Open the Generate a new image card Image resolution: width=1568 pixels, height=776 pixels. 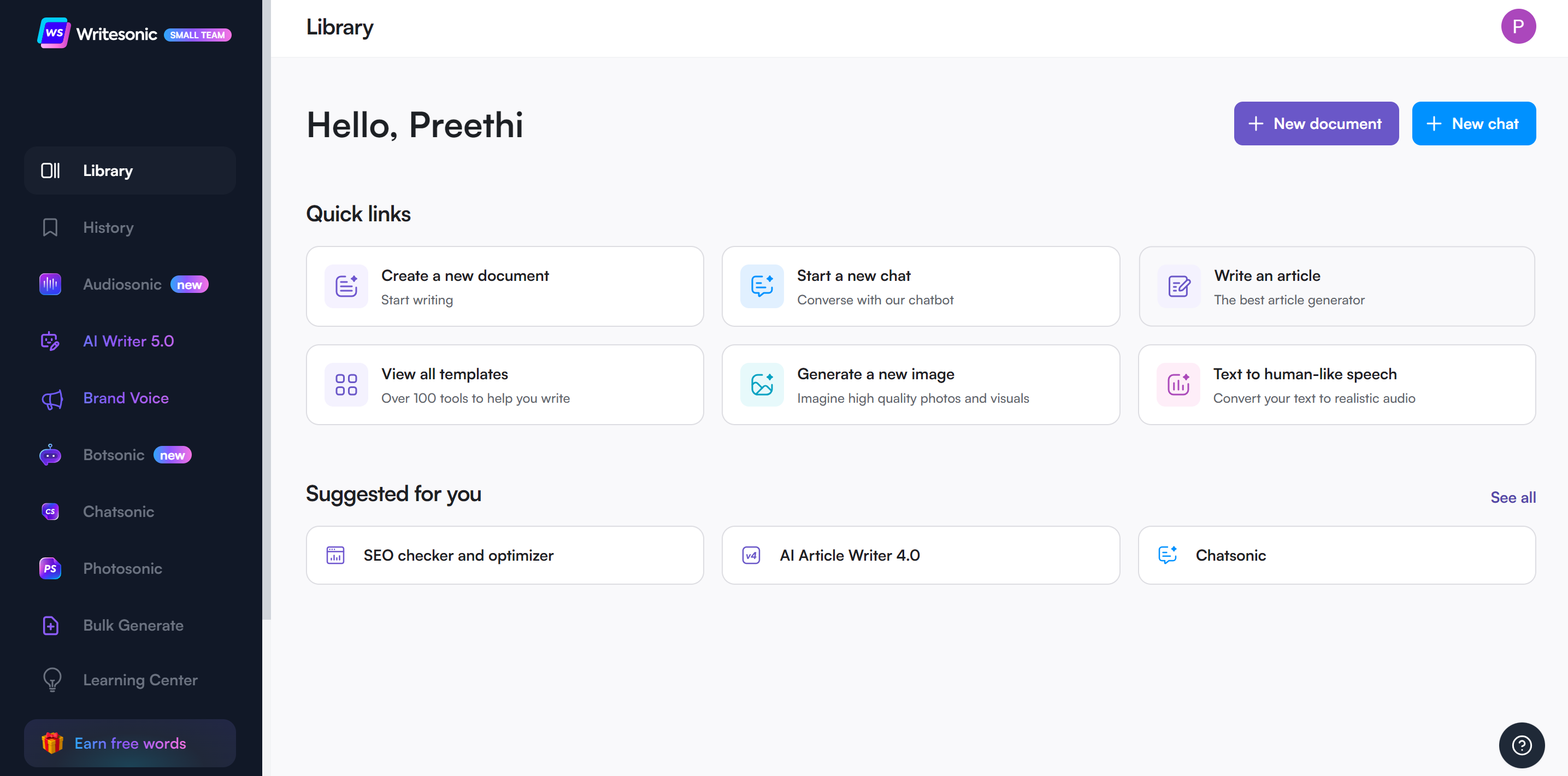pos(921,385)
